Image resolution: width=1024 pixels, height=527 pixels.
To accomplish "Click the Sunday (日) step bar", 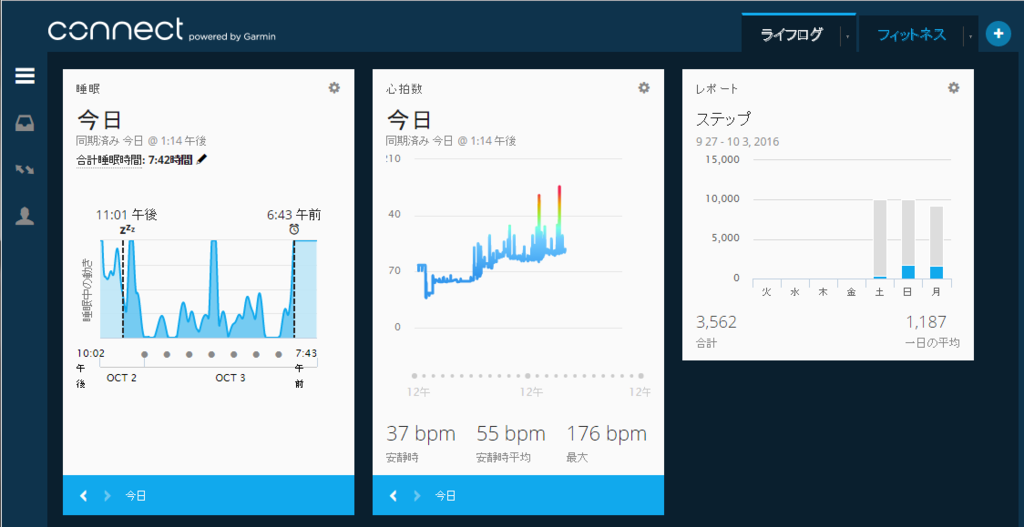I will pyautogui.click(x=908, y=240).
